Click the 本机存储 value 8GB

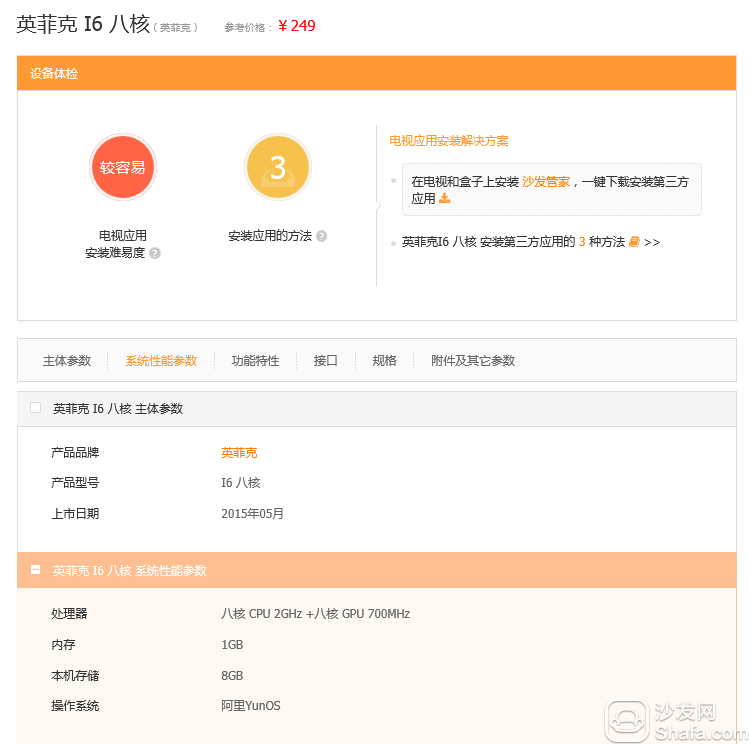[232, 676]
